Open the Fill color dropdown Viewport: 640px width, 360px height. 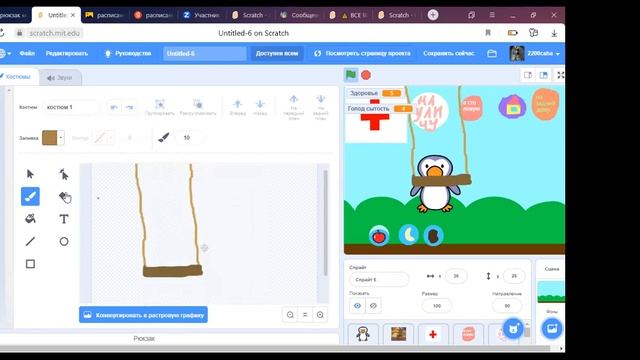(53, 138)
